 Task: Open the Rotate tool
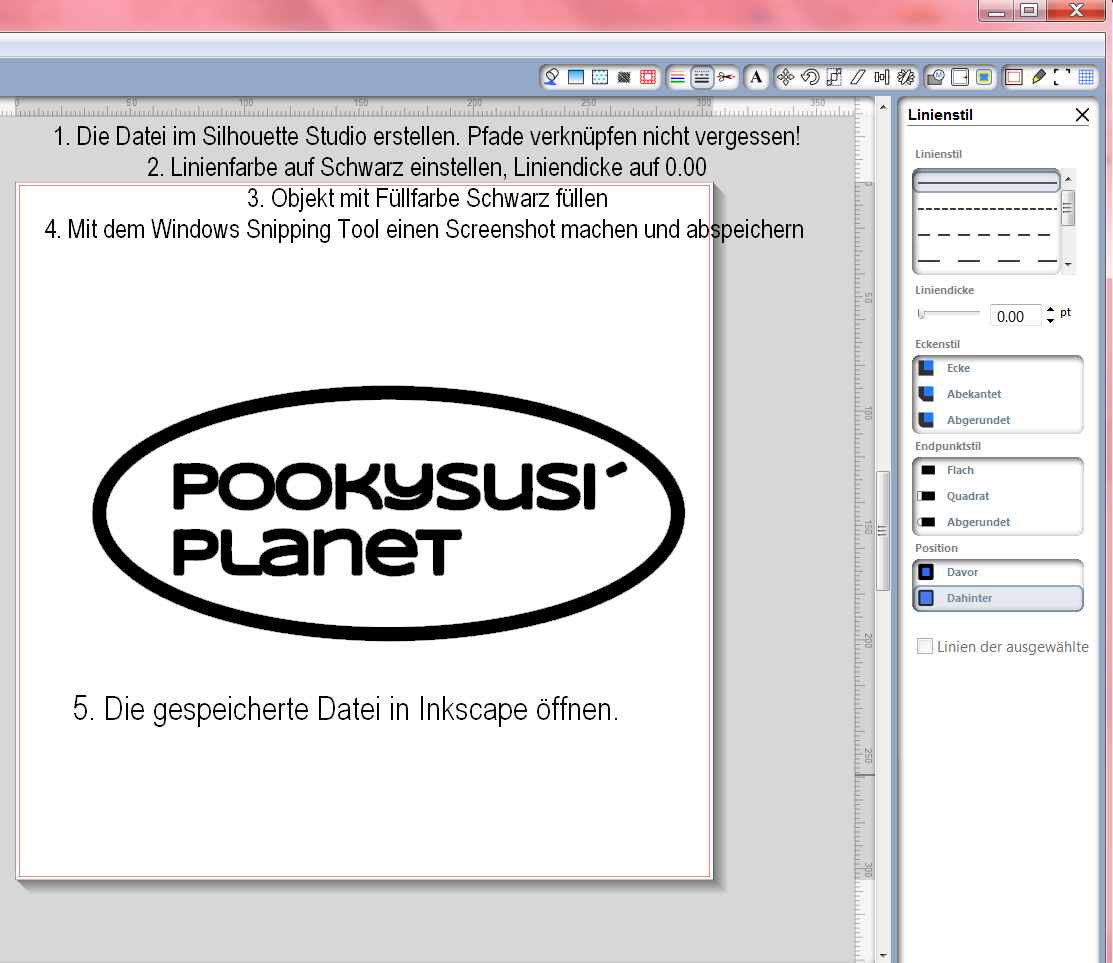(x=810, y=77)
